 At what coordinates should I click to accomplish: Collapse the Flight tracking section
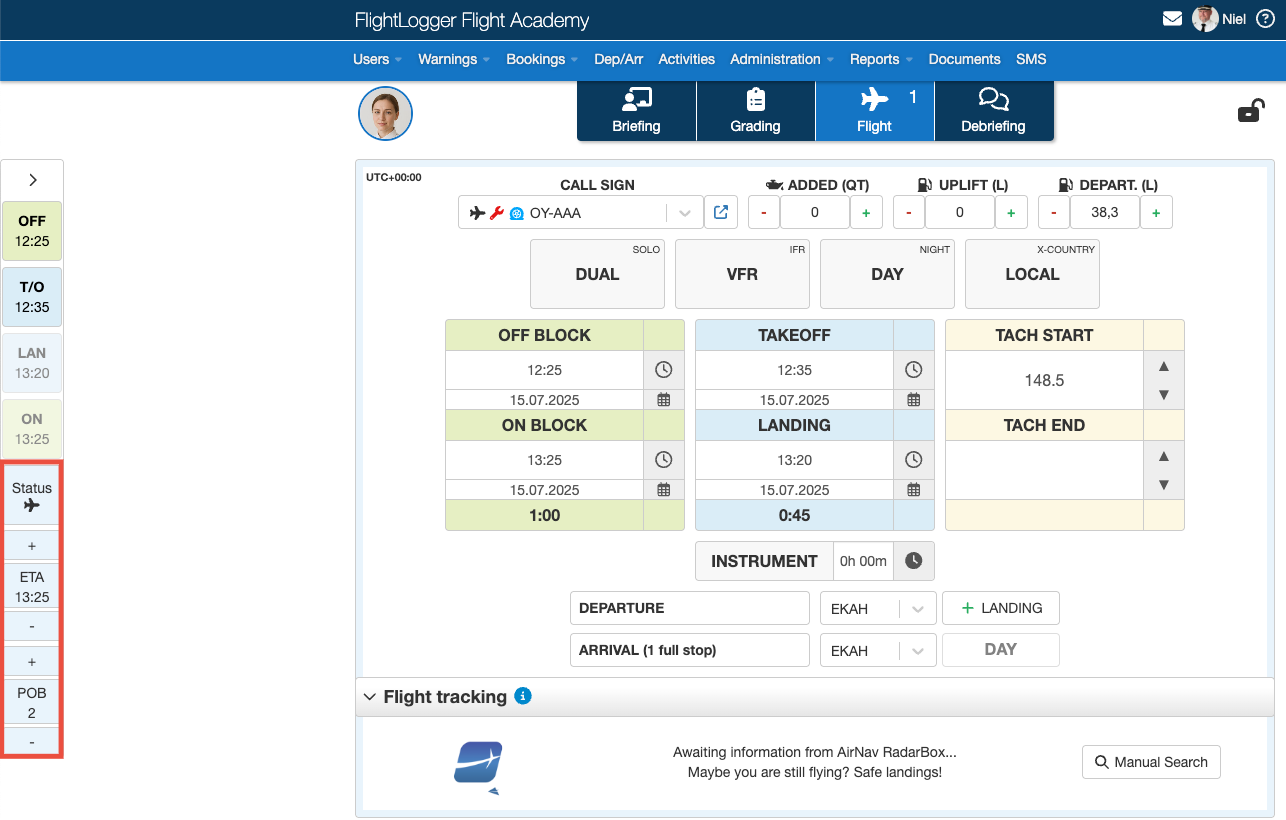pyautogui.click(x=370, y=697)
